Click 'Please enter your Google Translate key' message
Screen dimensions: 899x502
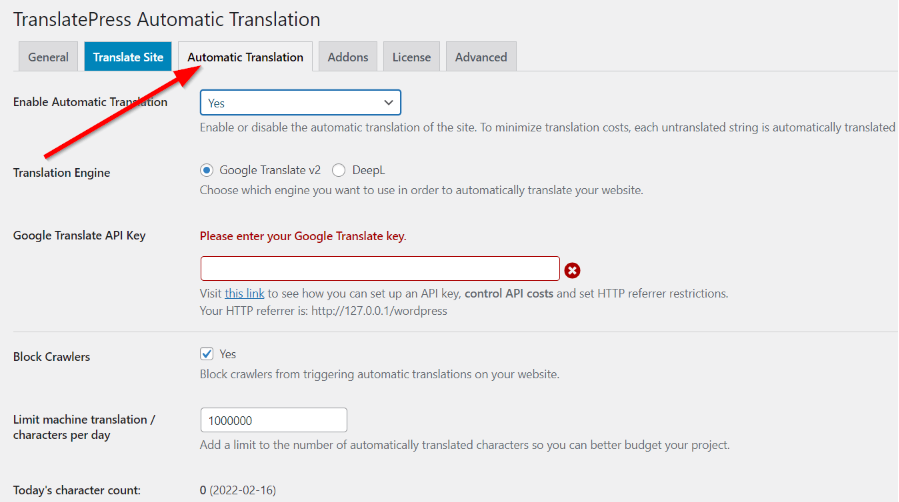click(303, 236)
